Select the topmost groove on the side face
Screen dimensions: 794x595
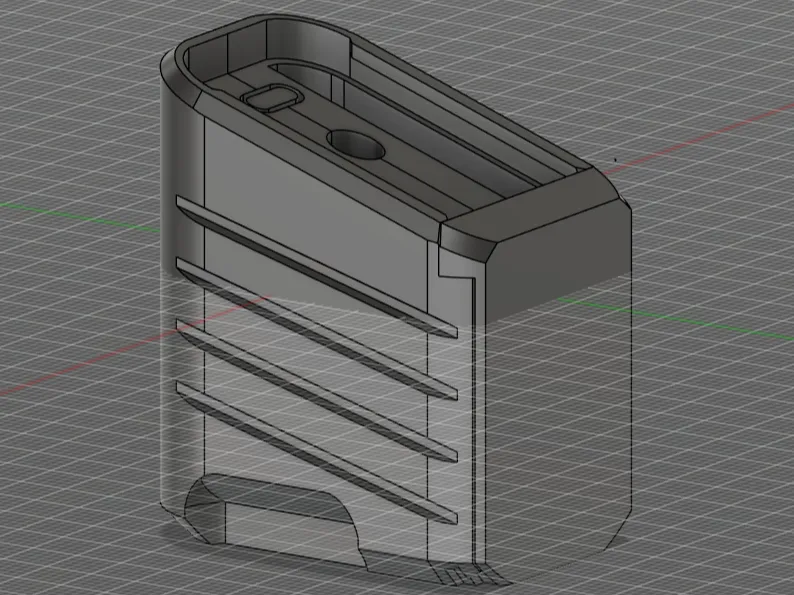click(x=316, y=267)
